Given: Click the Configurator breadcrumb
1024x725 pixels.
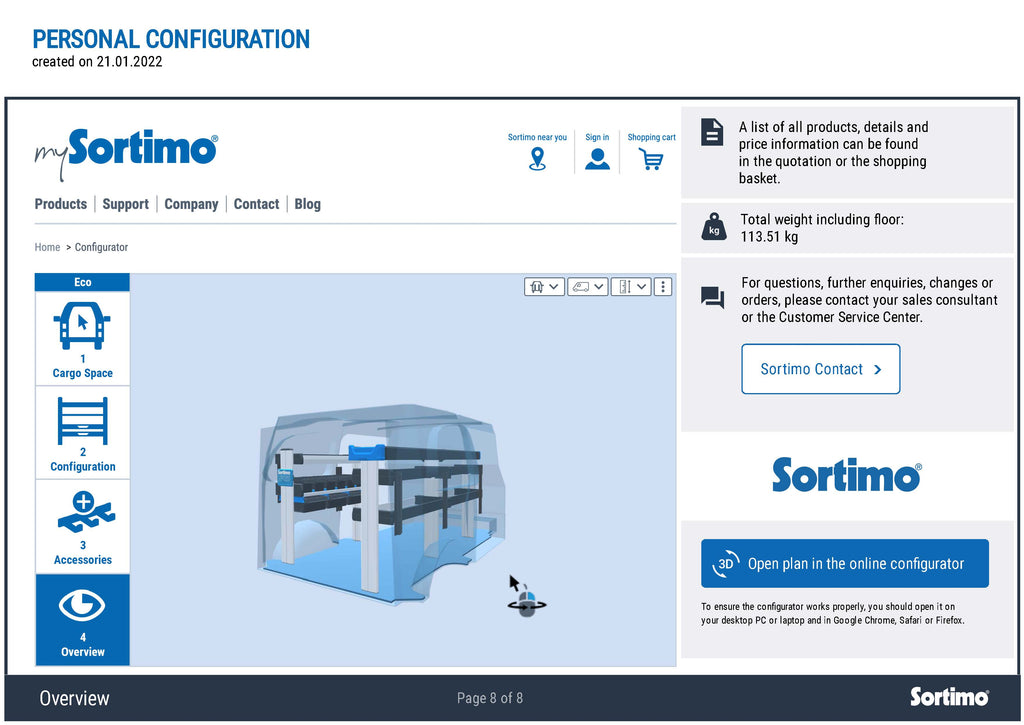Looking at the screenshot, I should pyautogui.click(x=101, y=247).
